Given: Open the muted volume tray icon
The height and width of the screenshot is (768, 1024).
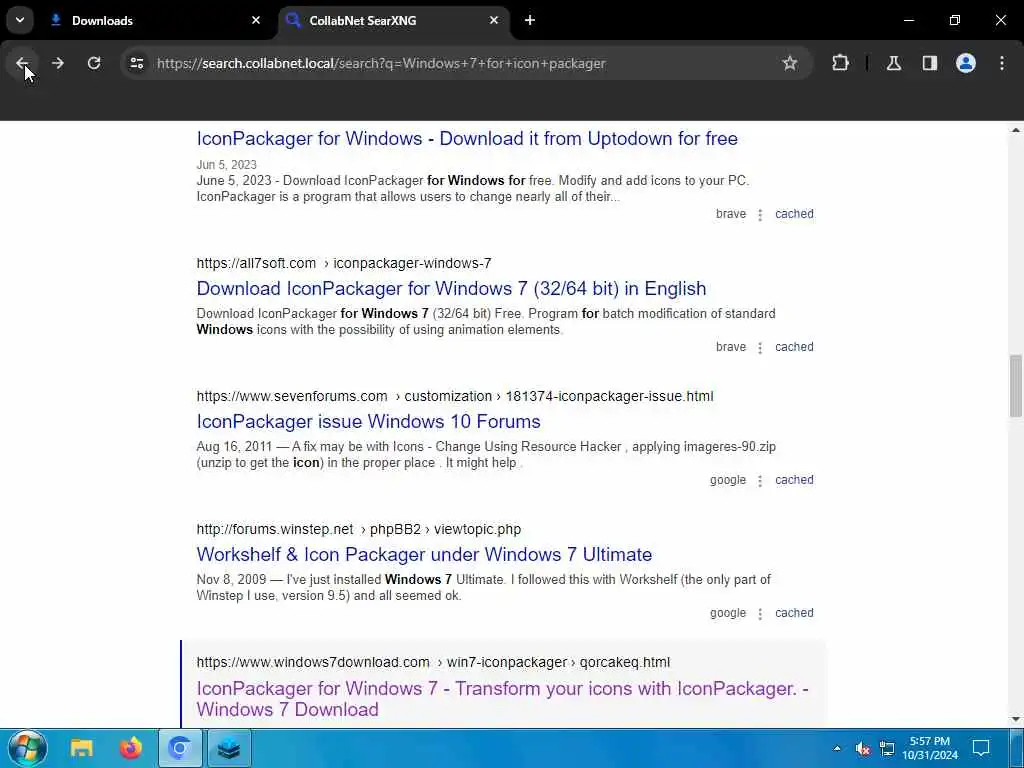Looking at the screenshot, I should pyautogui.click(x=863, y=748).
